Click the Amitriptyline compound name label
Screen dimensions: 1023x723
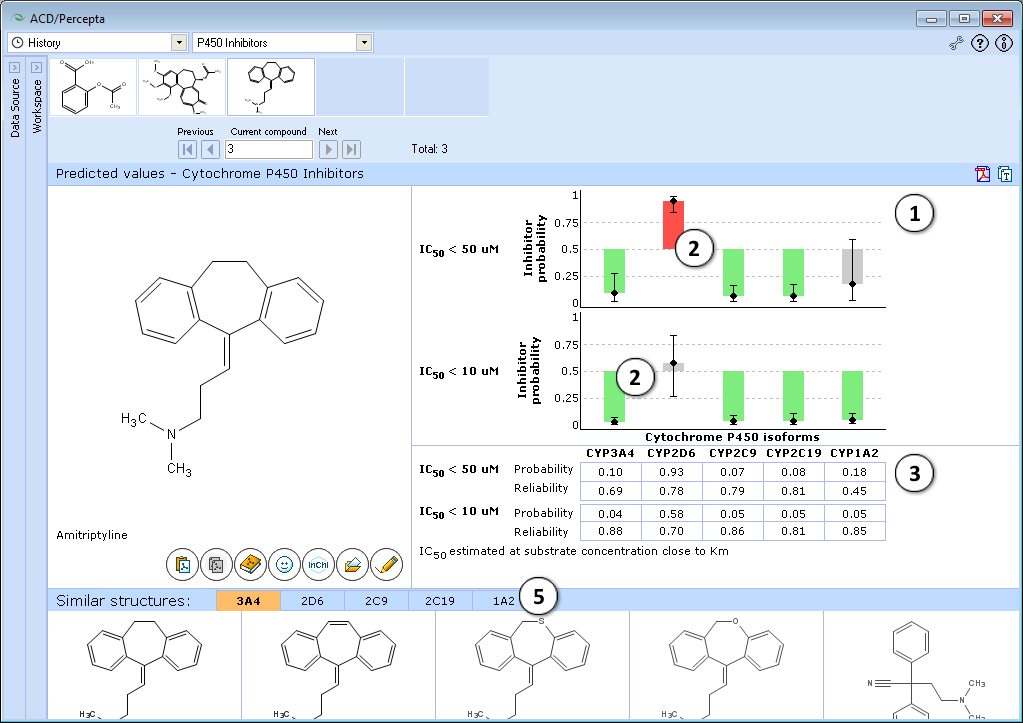(x=92, y=535)
